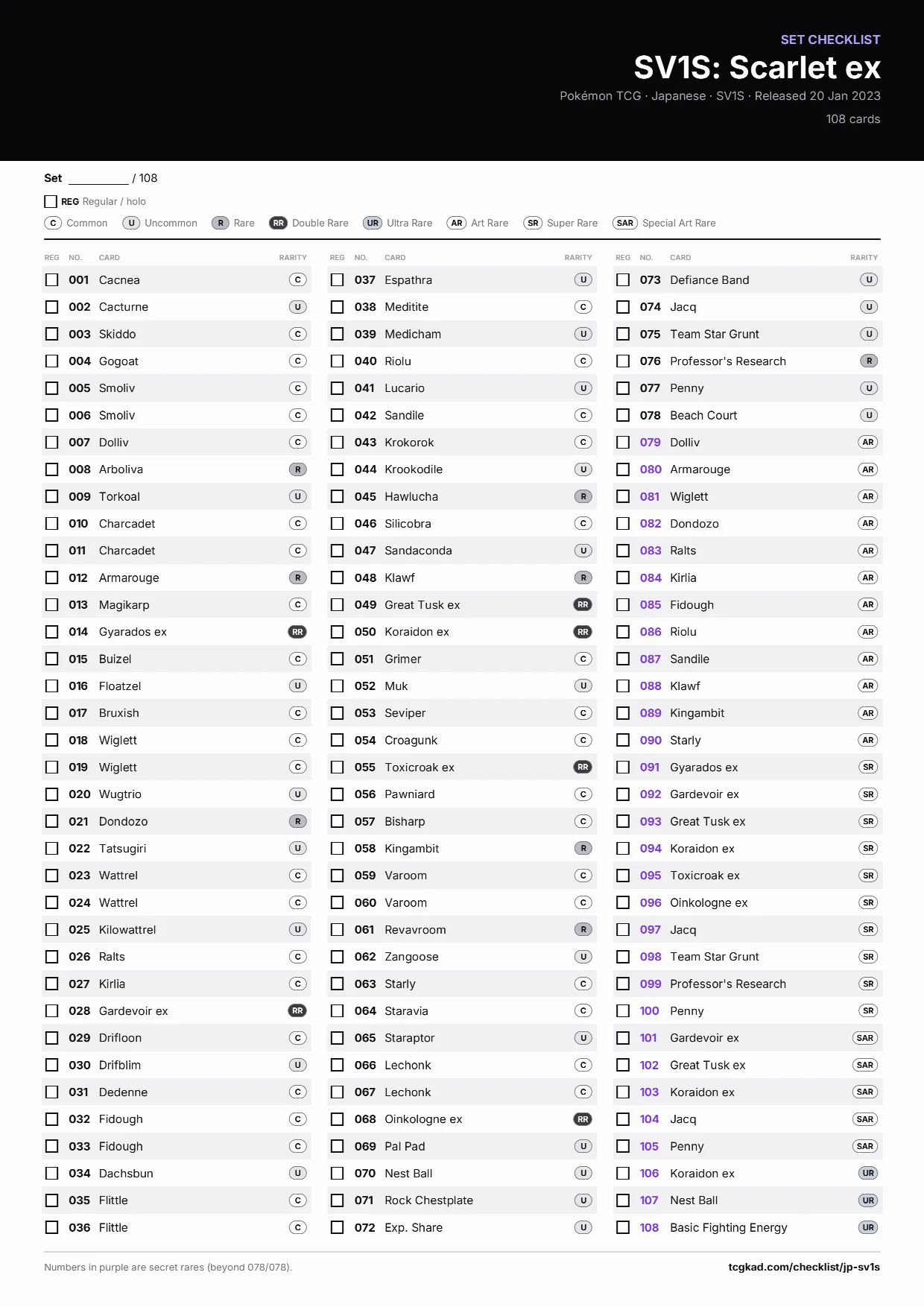
Task: Check the box for 001 Cacnea
Action: [52, 280]
